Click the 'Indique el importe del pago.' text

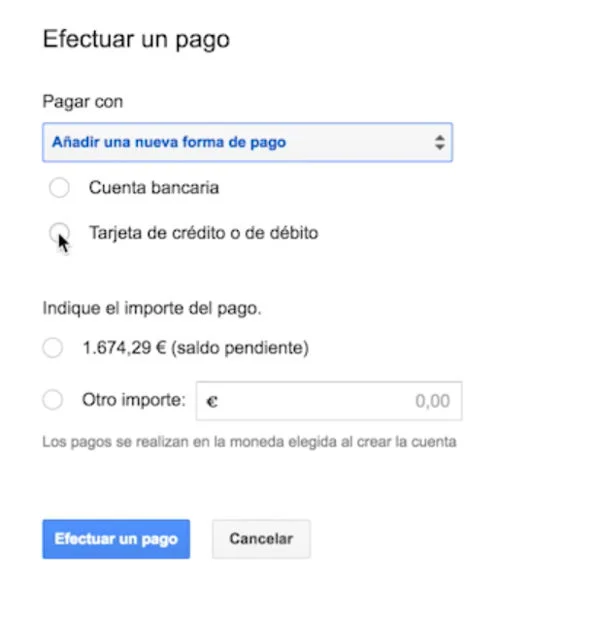point(152,308)
